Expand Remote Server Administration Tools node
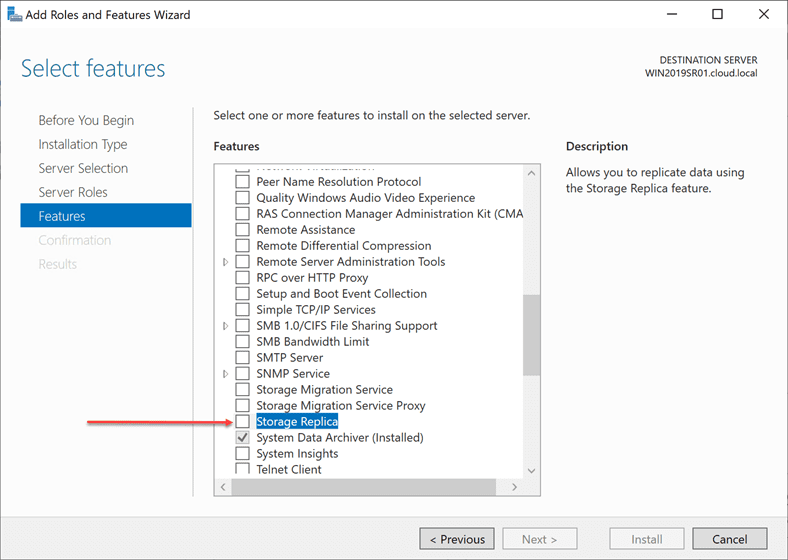This screenshot has width=788, height=560. tap(227, 262)
